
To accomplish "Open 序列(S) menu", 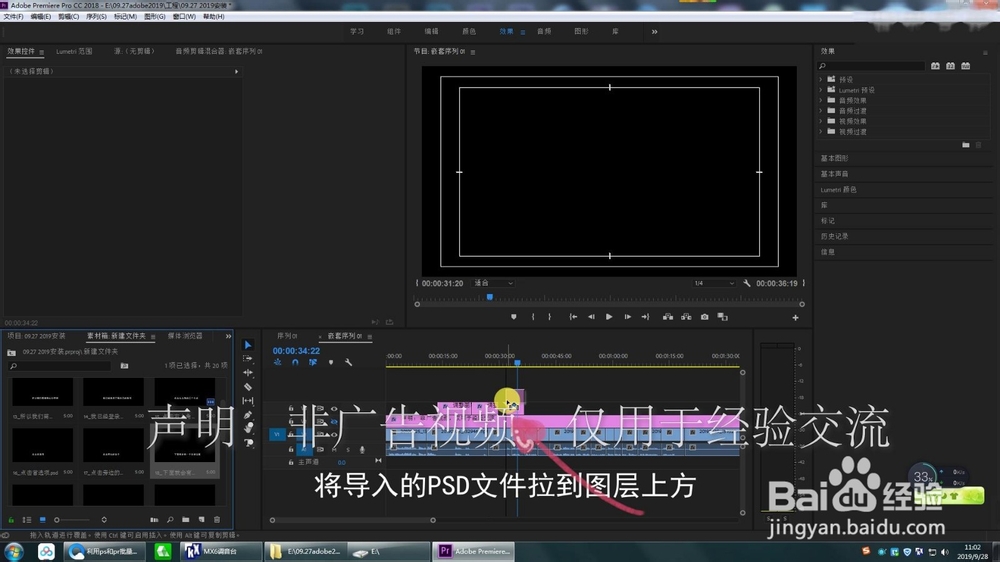I will pyautogui.click(x=96, y=17).
